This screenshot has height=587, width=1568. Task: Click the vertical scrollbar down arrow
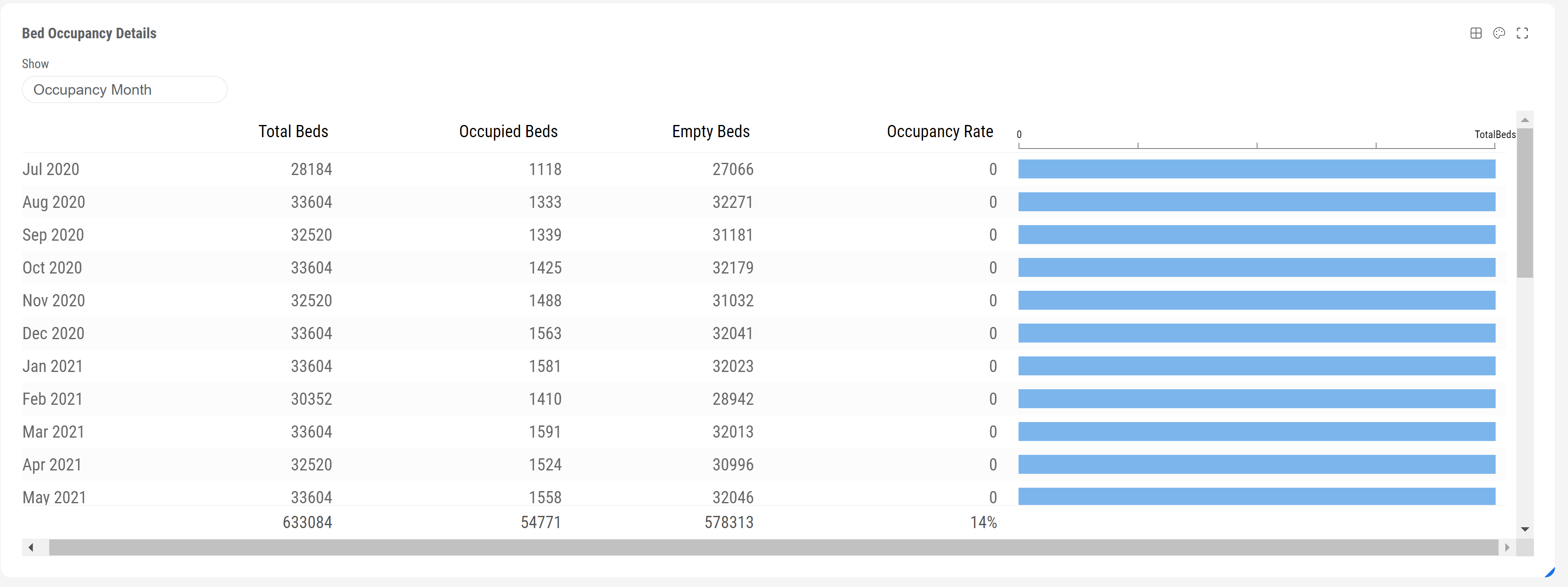tap(1525, 529)
